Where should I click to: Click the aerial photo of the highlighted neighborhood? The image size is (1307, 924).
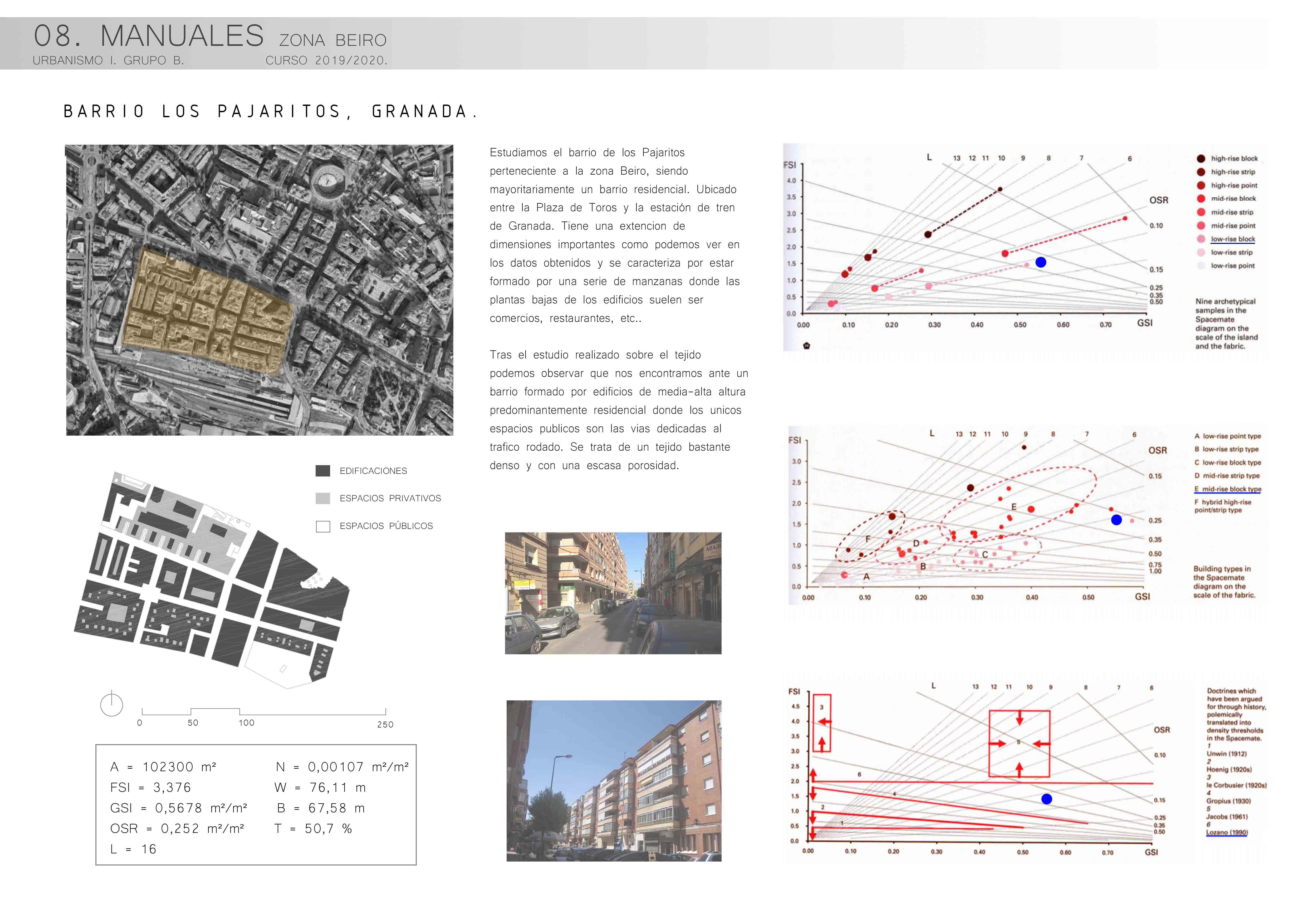(259, 290)
